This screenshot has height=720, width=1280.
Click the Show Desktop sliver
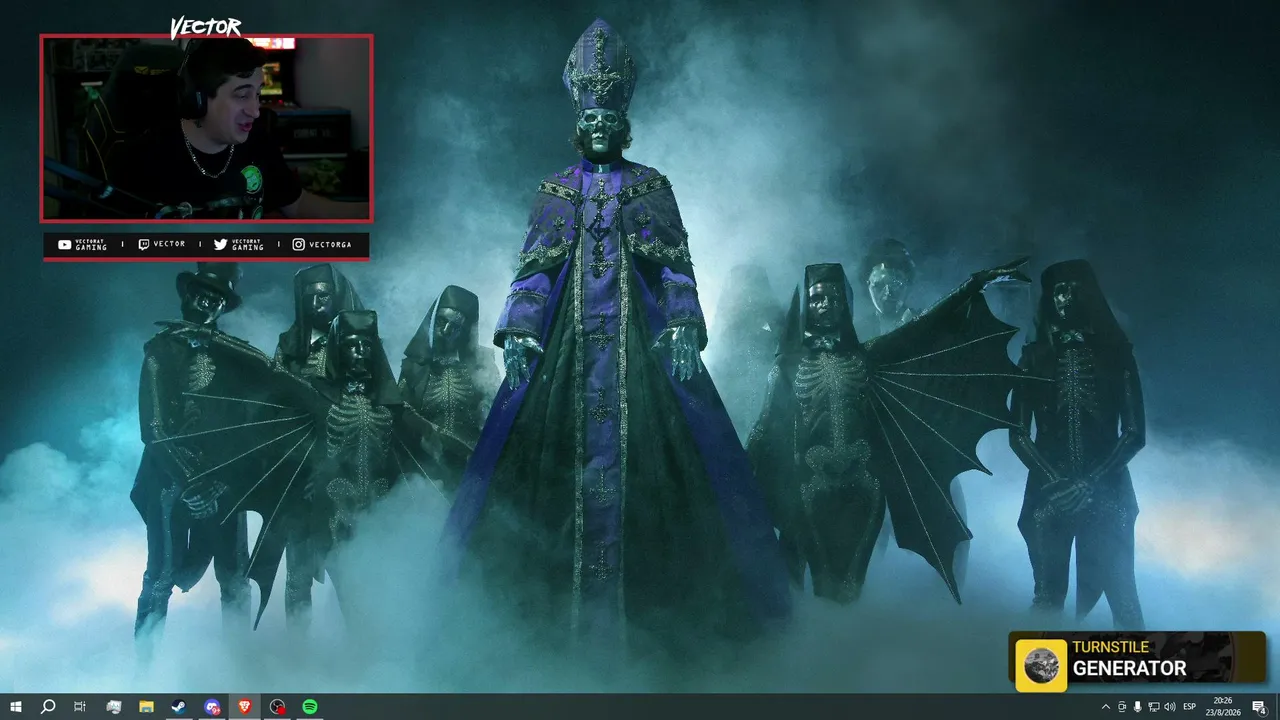coord(1277,707)
